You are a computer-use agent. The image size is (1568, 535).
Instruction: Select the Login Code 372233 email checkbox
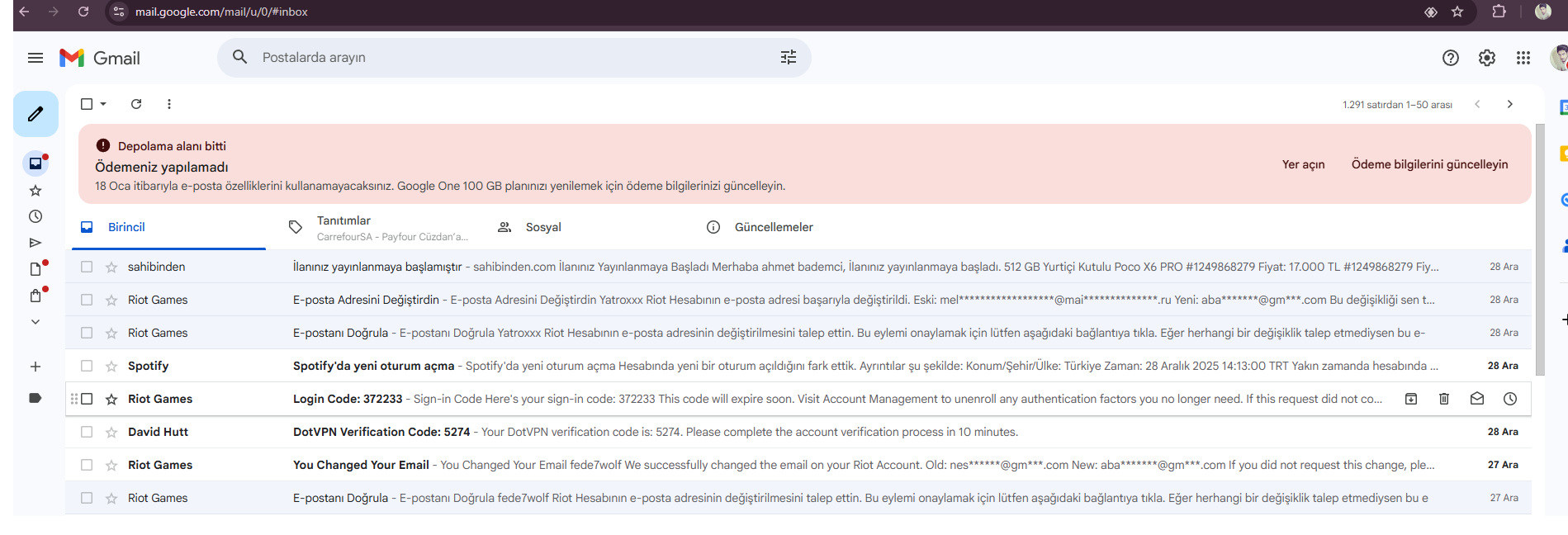87,399
